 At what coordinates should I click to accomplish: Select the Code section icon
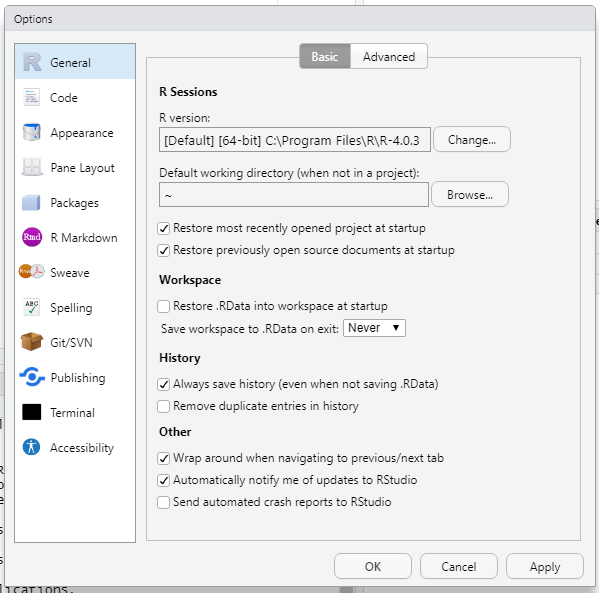pyautogui.click(x=31, y=97)
